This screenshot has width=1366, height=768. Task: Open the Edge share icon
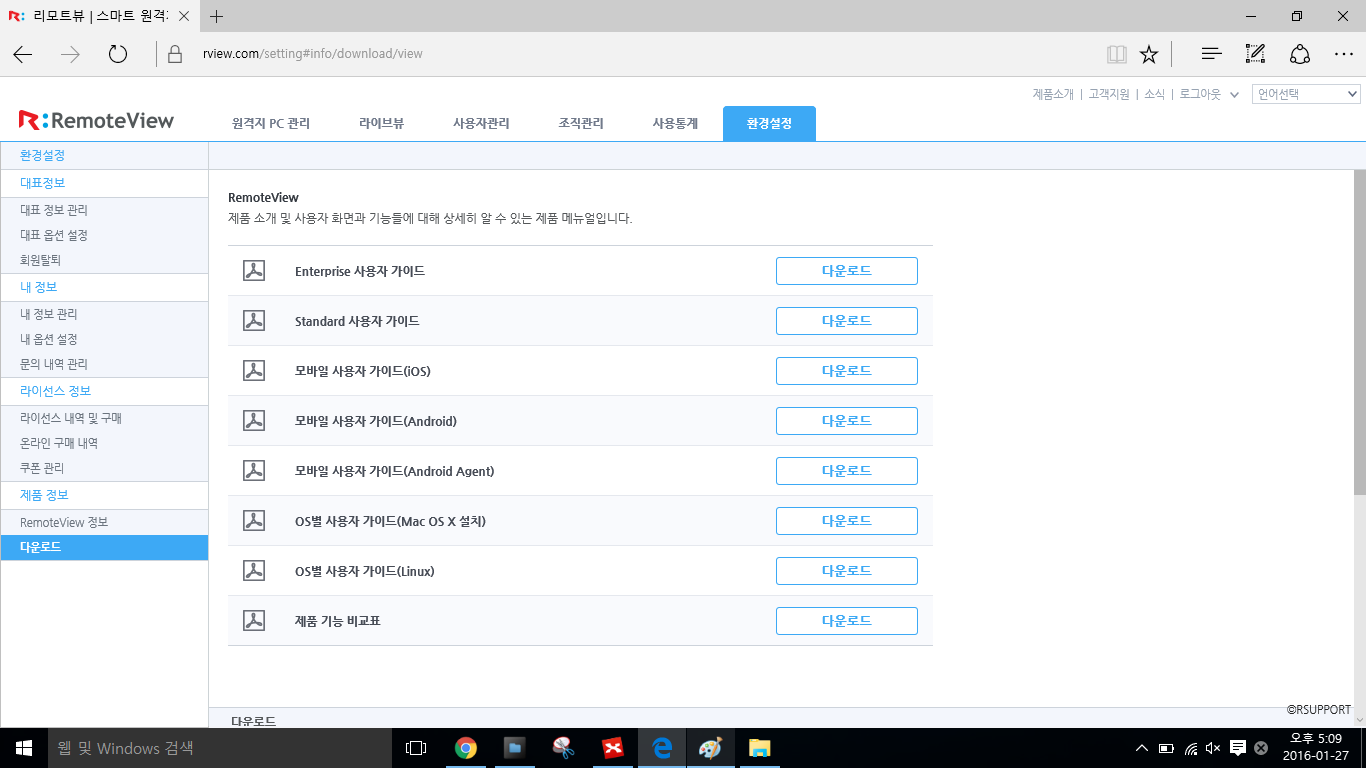[1299, 54]
